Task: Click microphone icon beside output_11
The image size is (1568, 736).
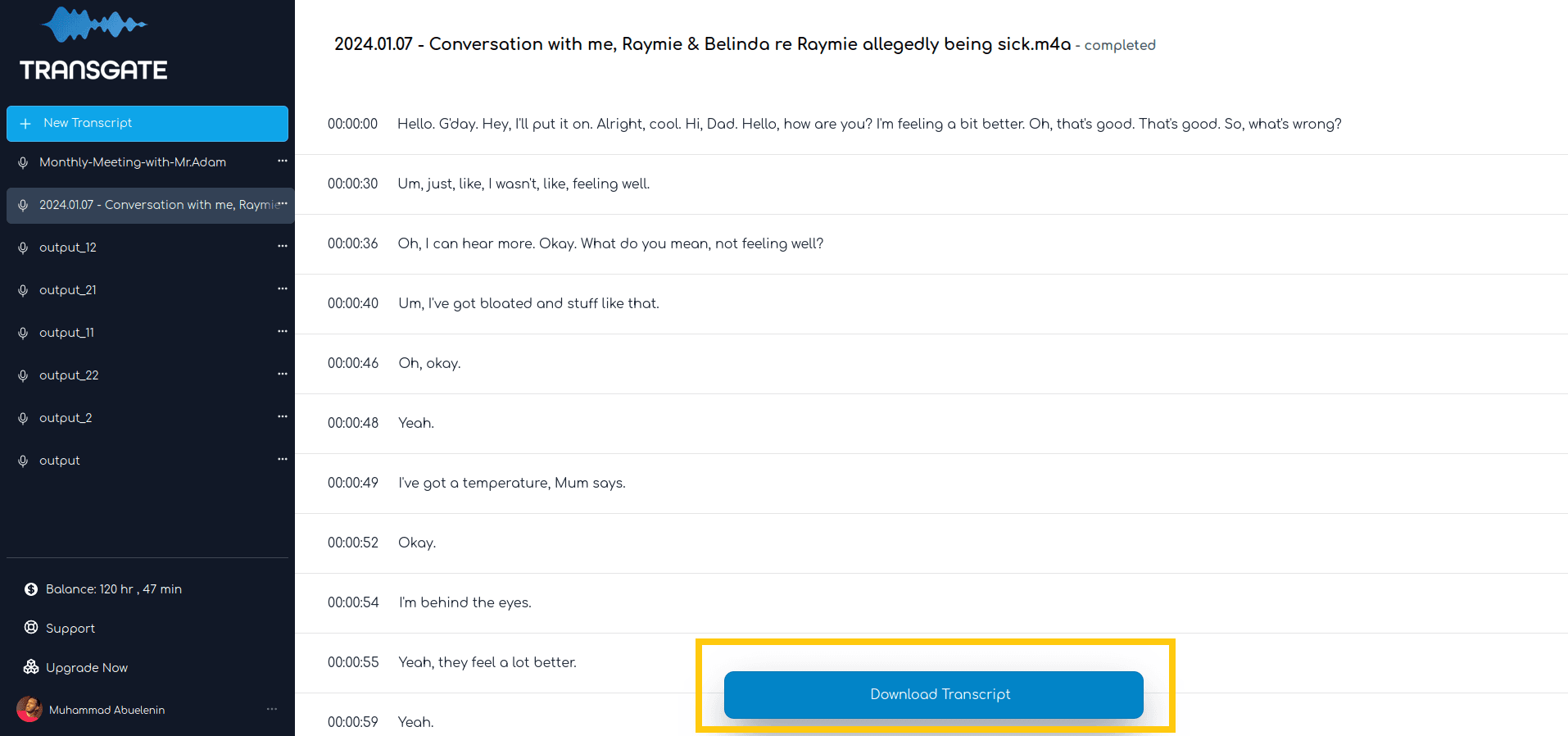Action: coord(23,333)
